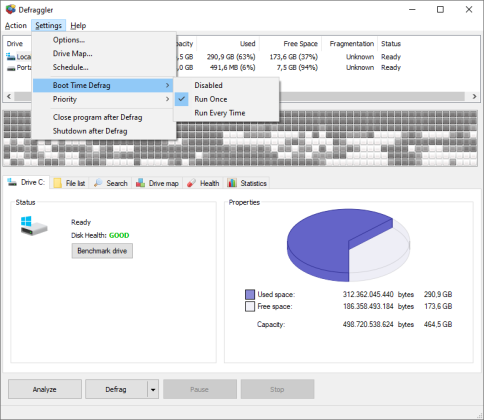Select the Local disk drive icon

click(11, 57)
